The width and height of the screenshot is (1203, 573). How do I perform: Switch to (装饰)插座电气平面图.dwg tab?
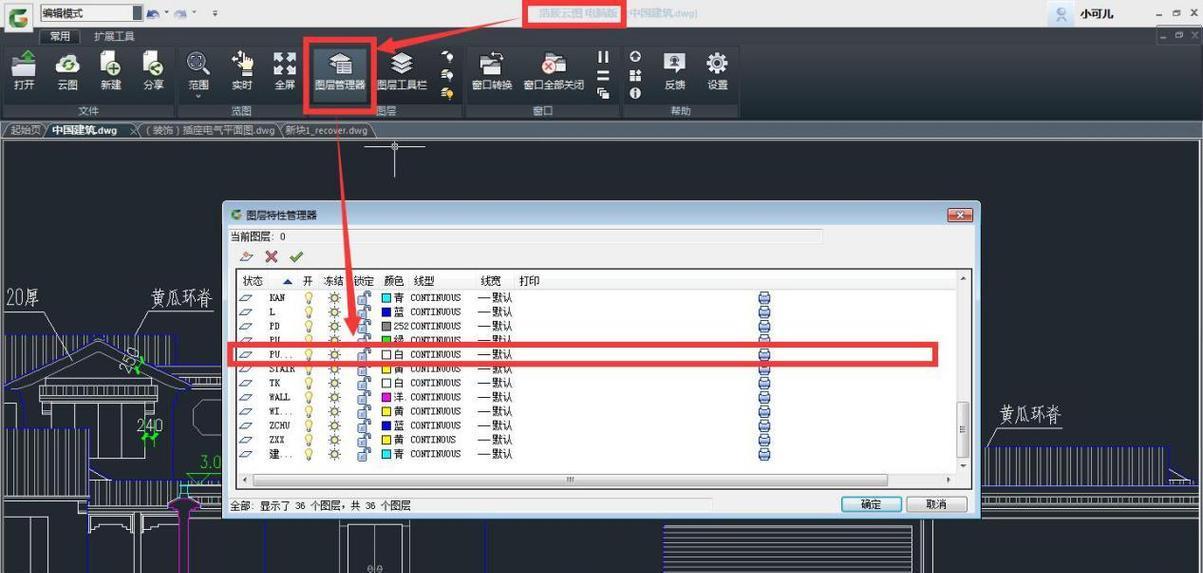tap(210, 130)
